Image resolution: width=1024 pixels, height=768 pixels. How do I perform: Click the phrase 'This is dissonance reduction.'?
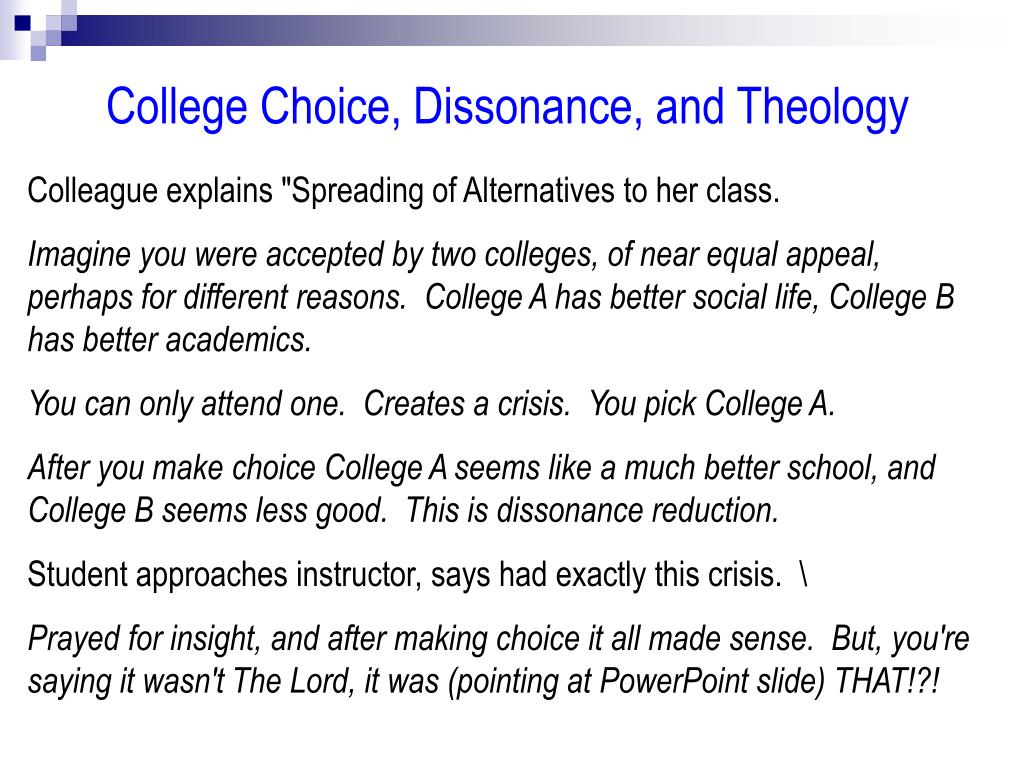point(592,511)
